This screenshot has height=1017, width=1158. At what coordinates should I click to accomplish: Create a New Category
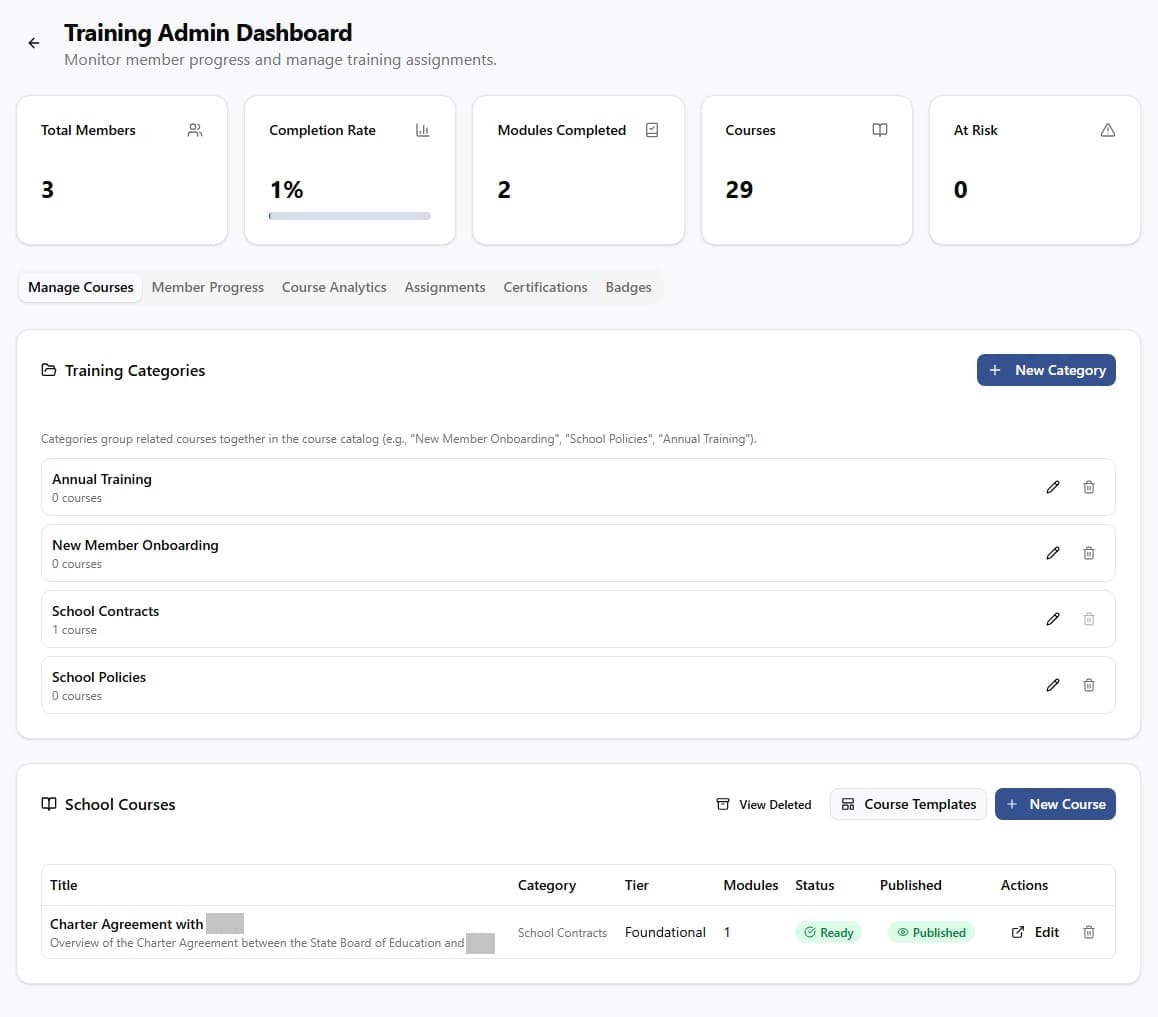click(x=1046, y=370)
